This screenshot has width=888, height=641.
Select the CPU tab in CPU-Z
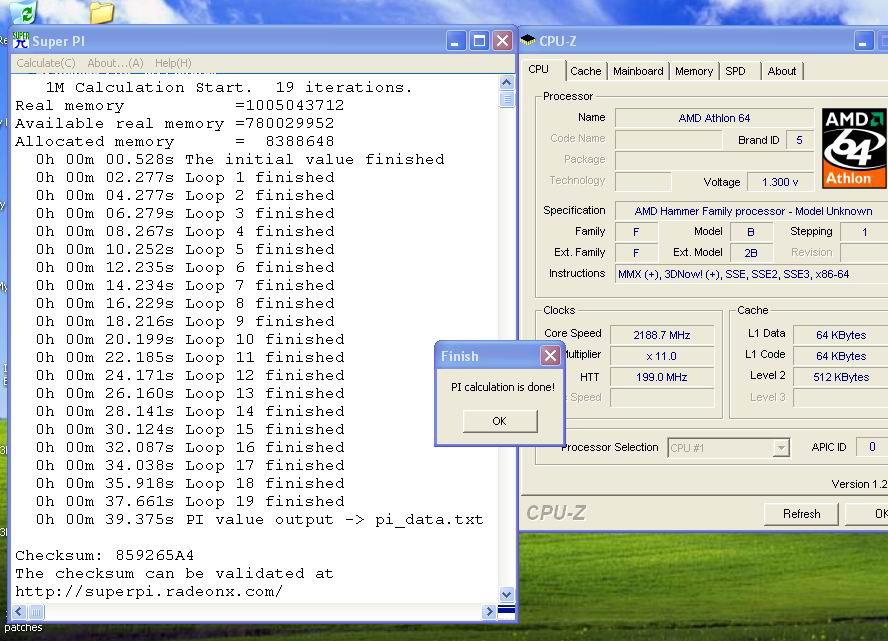[x=539, y=70]
